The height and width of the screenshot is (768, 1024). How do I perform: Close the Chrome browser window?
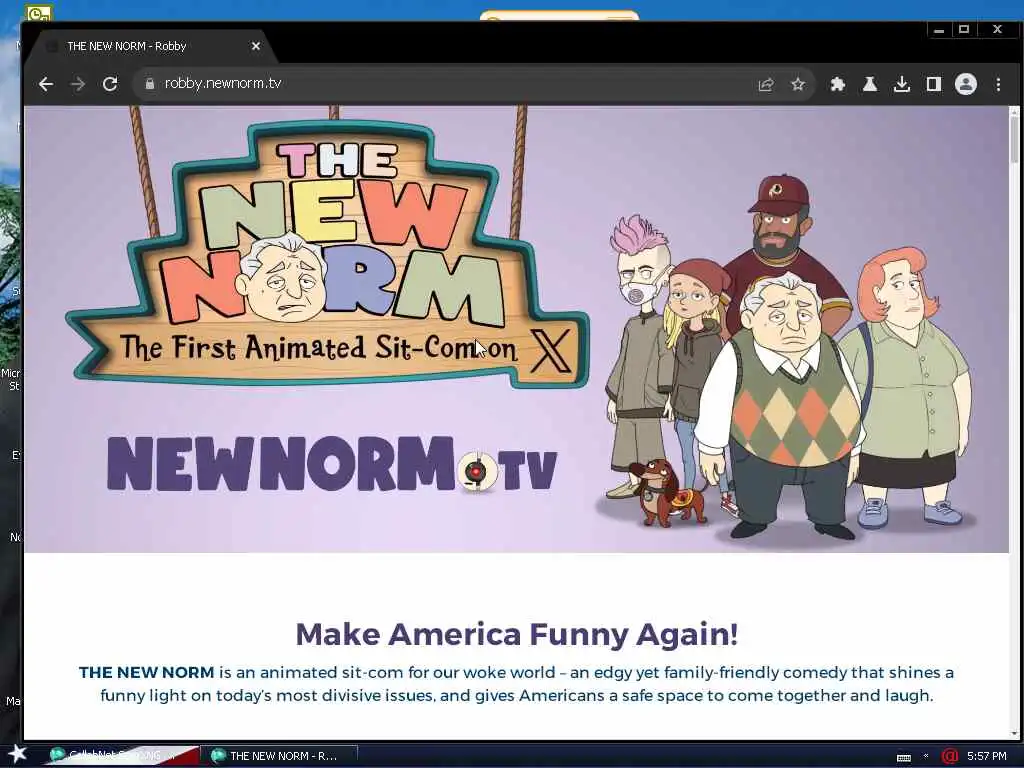(997, 29)
